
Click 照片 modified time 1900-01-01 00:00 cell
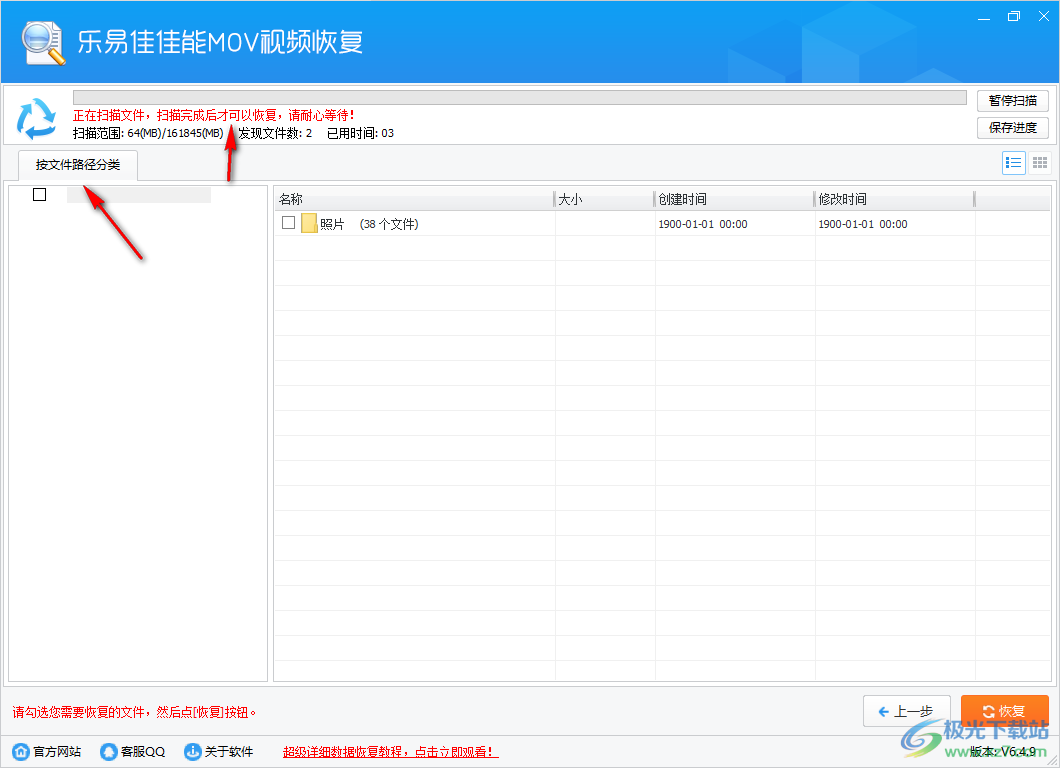[863, 224]
